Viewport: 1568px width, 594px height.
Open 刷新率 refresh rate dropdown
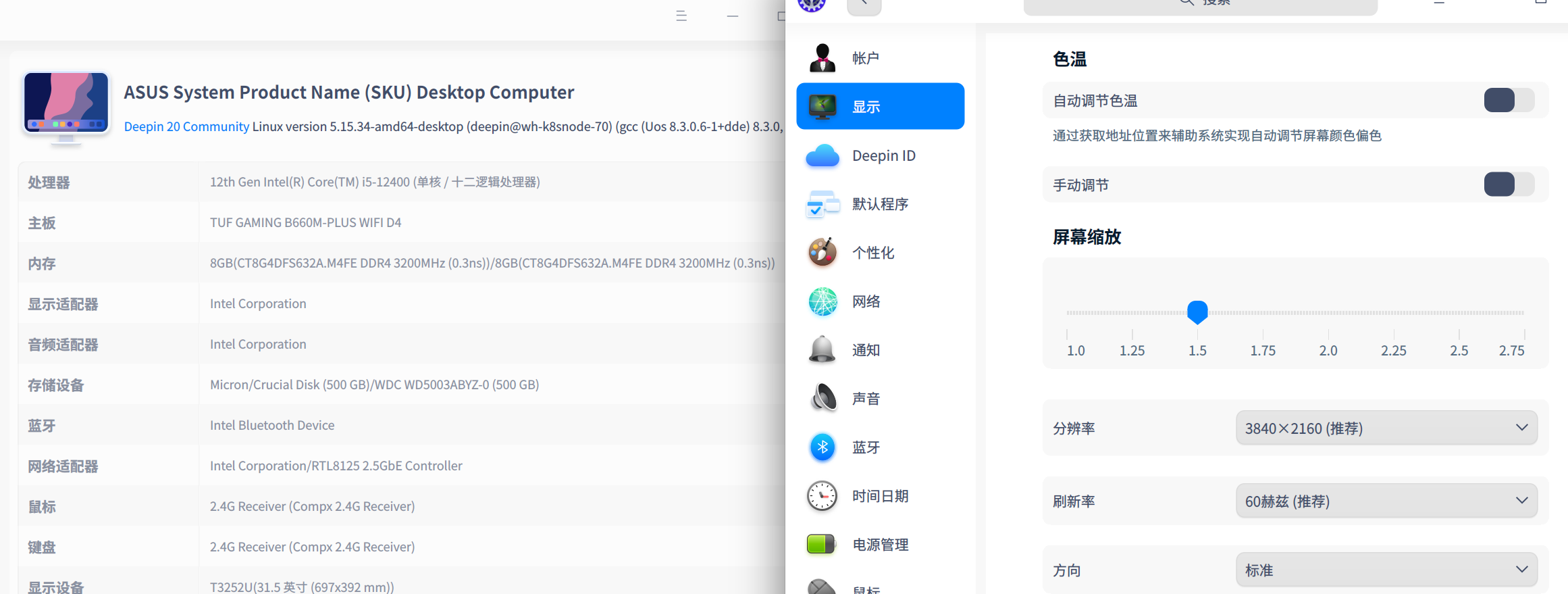pyautogui.click(x=1386, y=501)
